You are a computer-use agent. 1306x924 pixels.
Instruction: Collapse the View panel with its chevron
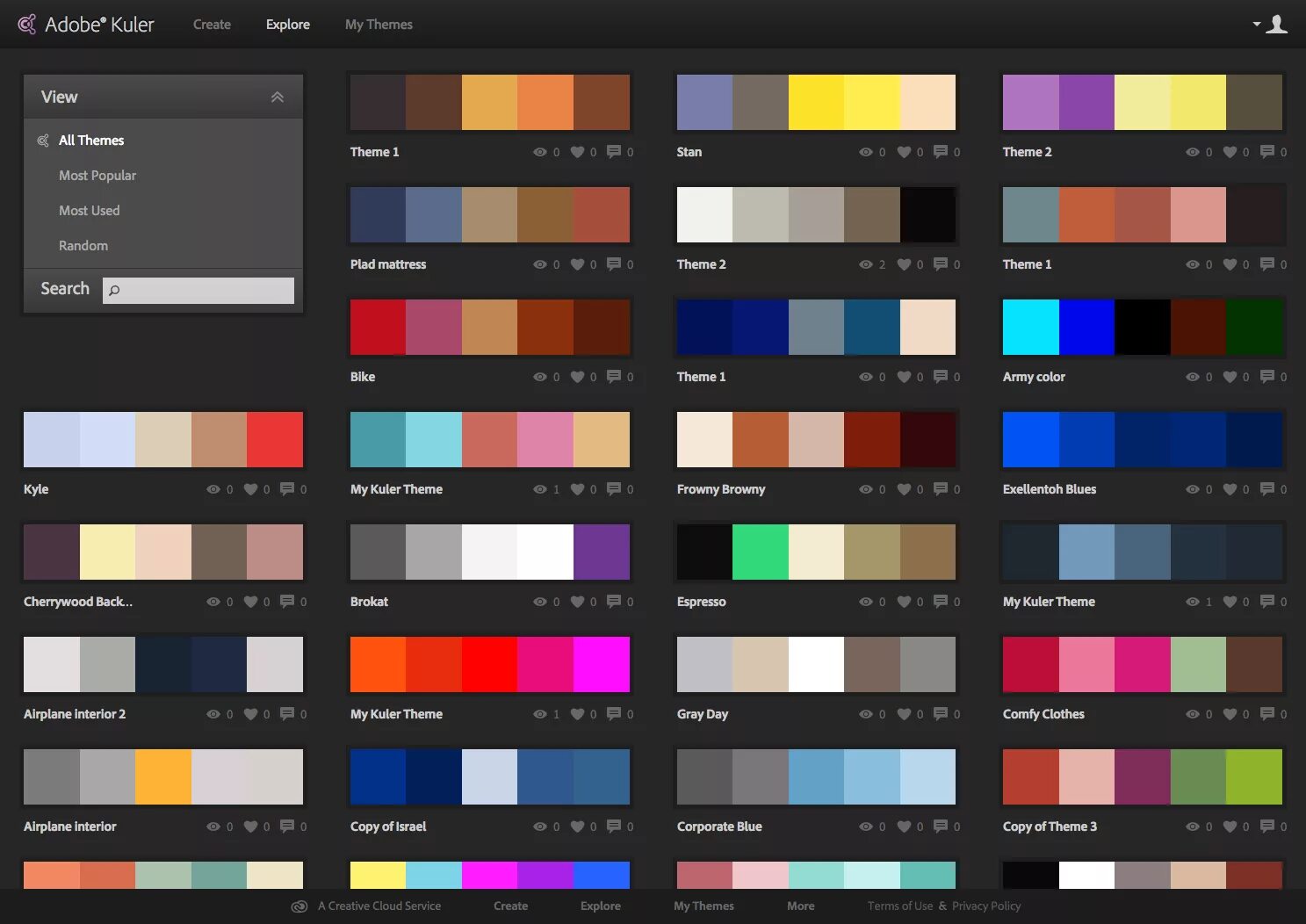click(278, 97)
